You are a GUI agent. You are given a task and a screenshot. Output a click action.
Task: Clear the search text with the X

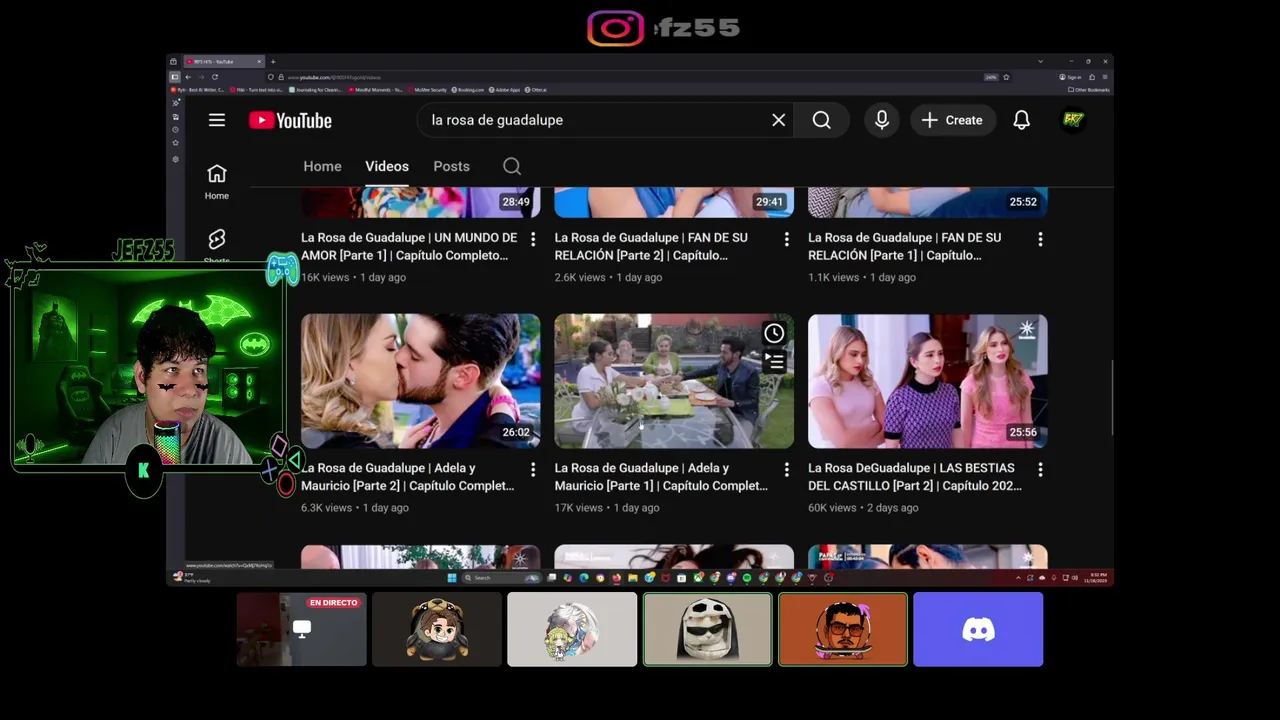coord(778,120)
